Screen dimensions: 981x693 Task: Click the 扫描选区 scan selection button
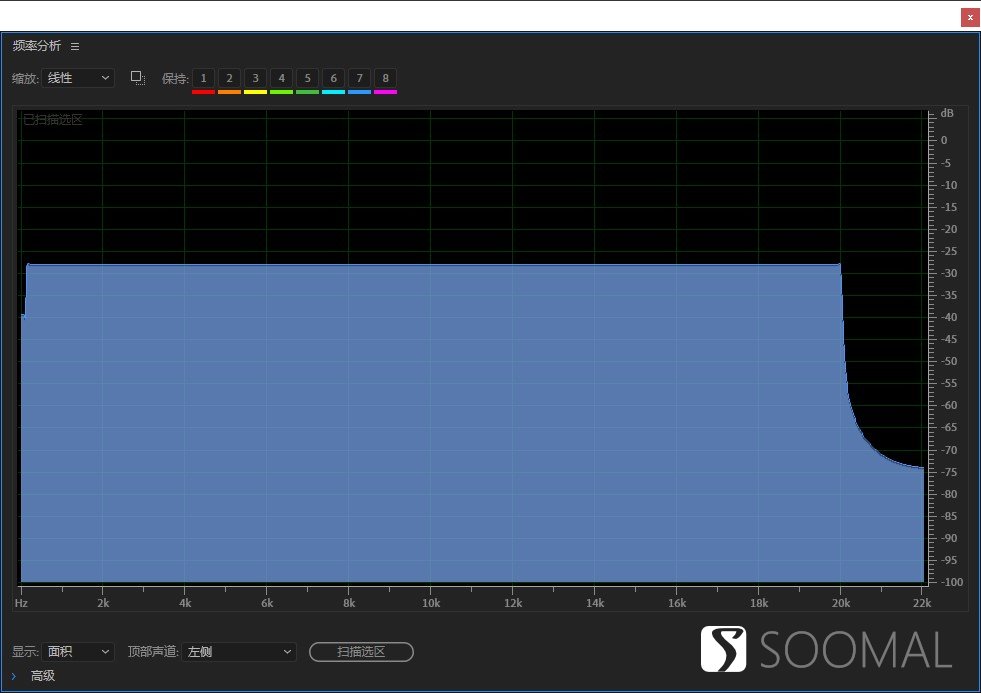pyautogui.click(x=361, y=652)
